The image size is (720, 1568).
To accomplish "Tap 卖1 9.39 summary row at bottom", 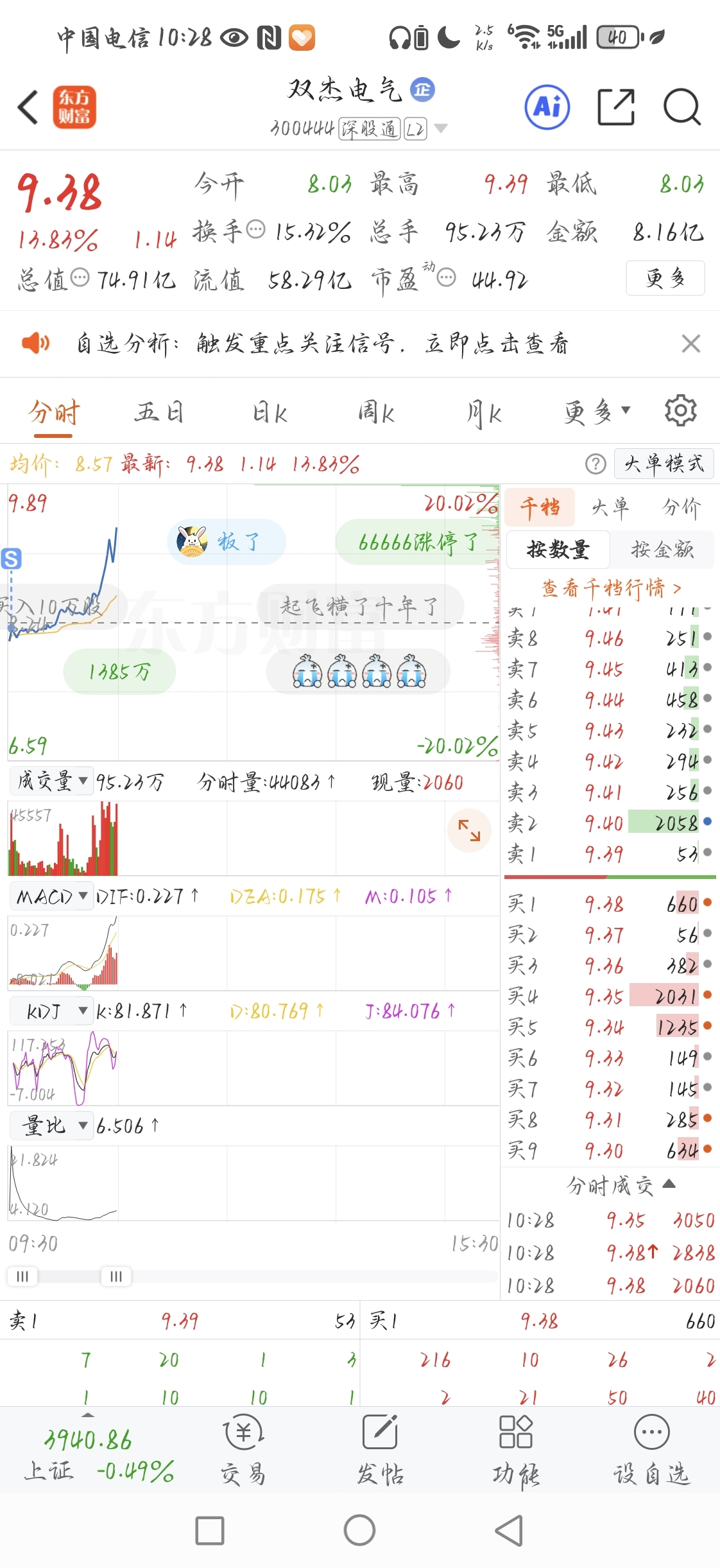I will [x=180, y=1321].
